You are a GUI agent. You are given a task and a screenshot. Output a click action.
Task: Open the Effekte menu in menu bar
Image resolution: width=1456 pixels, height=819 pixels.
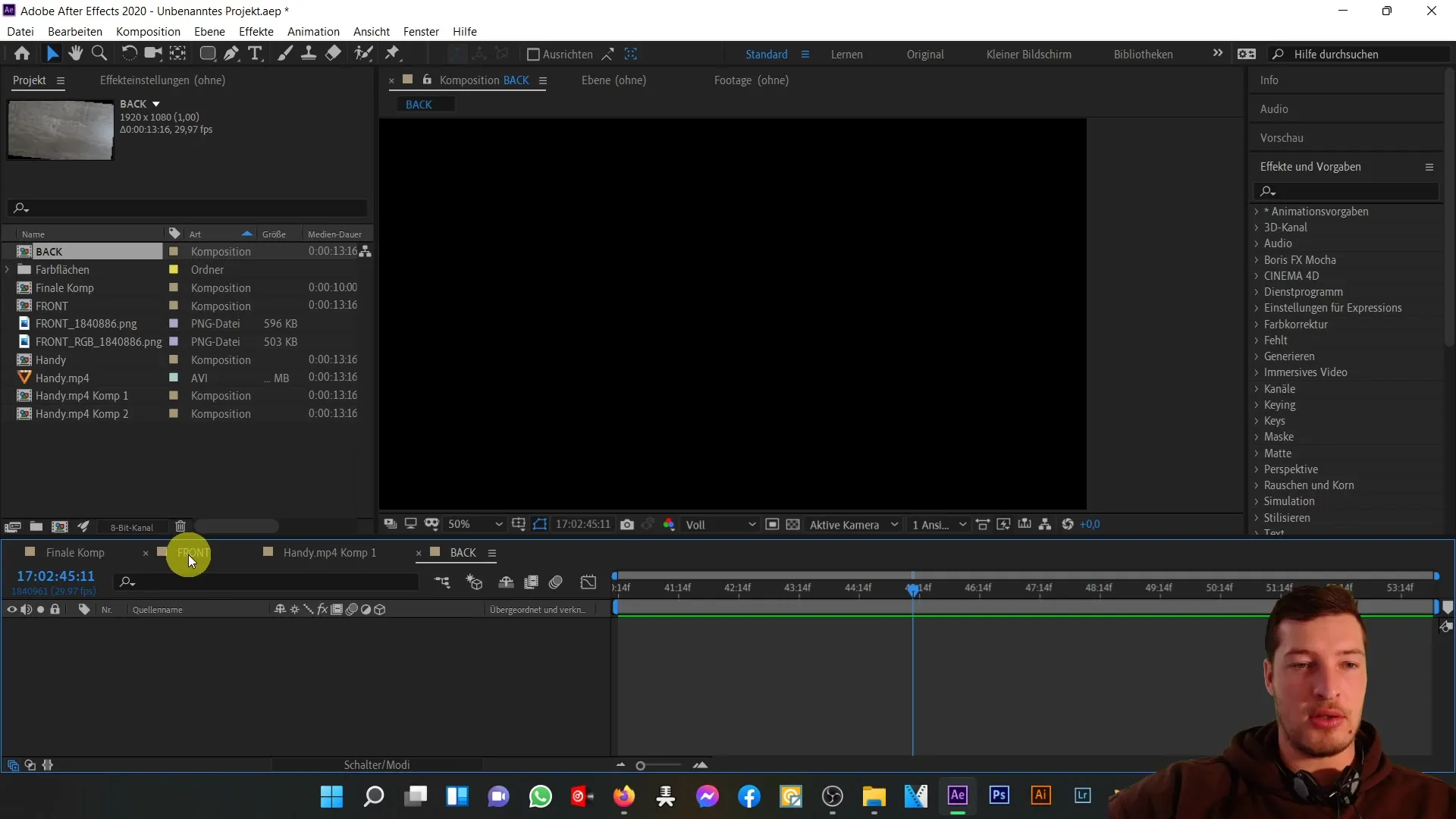coord(256,31)
